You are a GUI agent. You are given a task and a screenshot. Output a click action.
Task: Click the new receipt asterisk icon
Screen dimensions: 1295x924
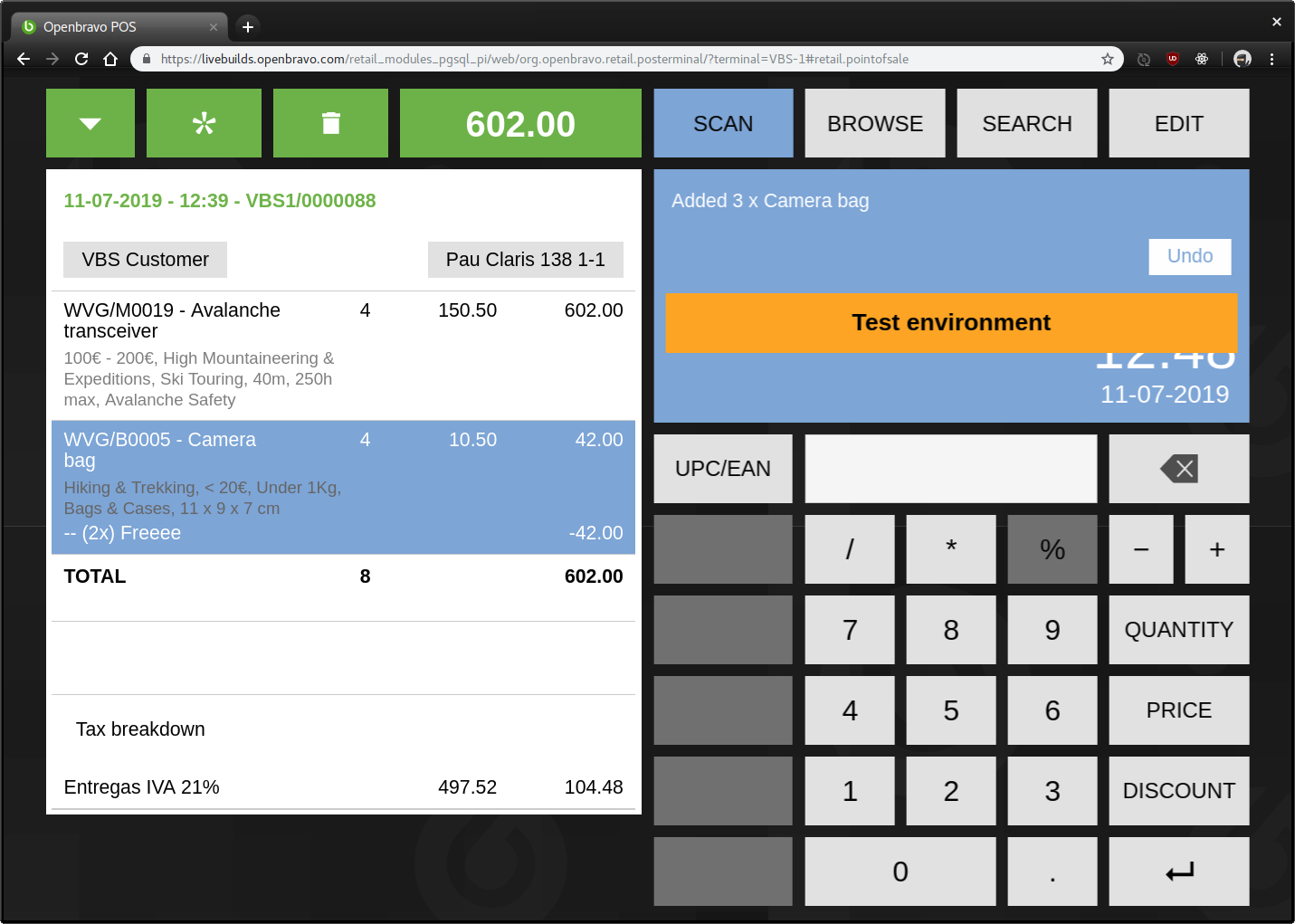(204, 123)
